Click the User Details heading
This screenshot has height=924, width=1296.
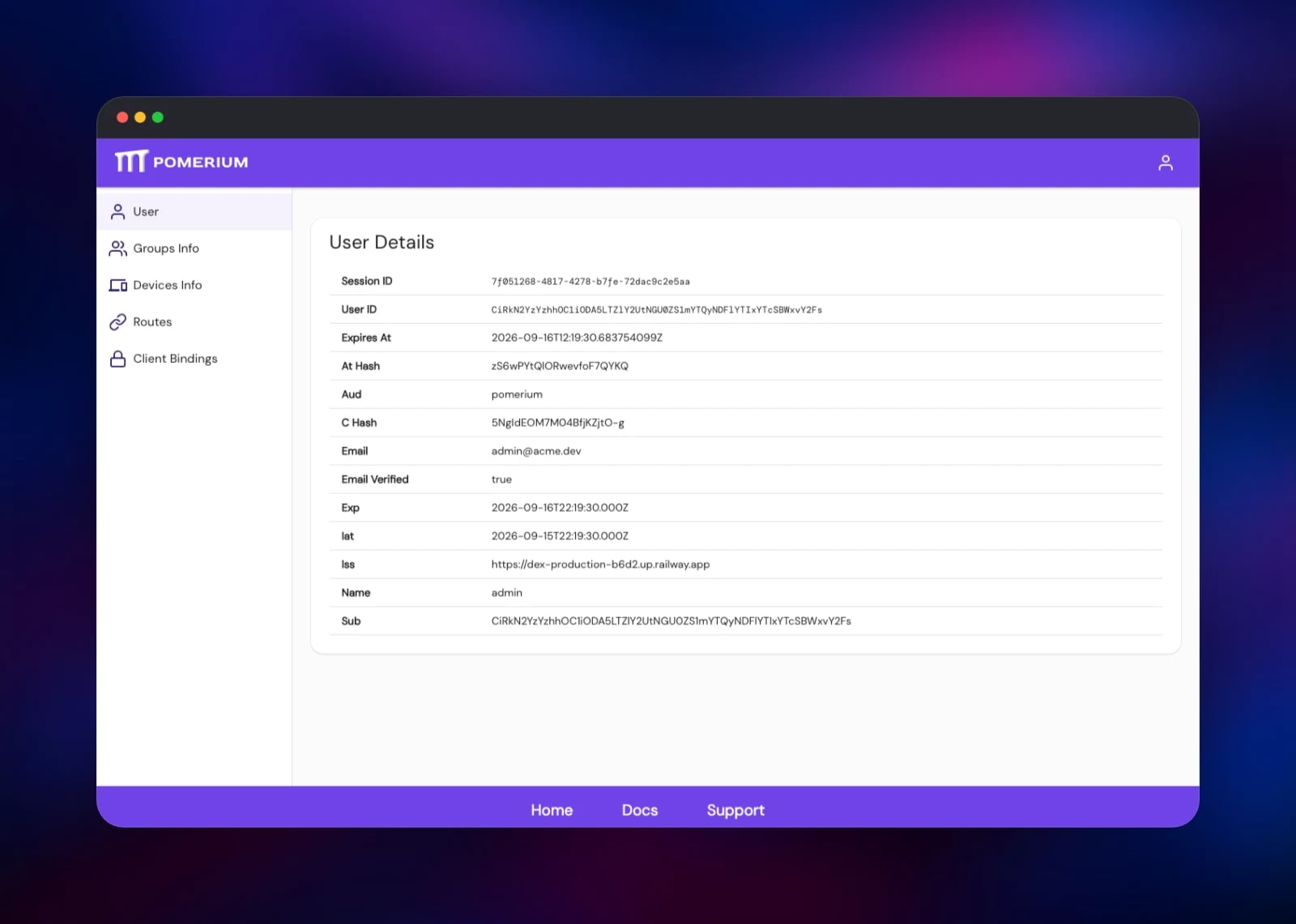tap(382, 242)
